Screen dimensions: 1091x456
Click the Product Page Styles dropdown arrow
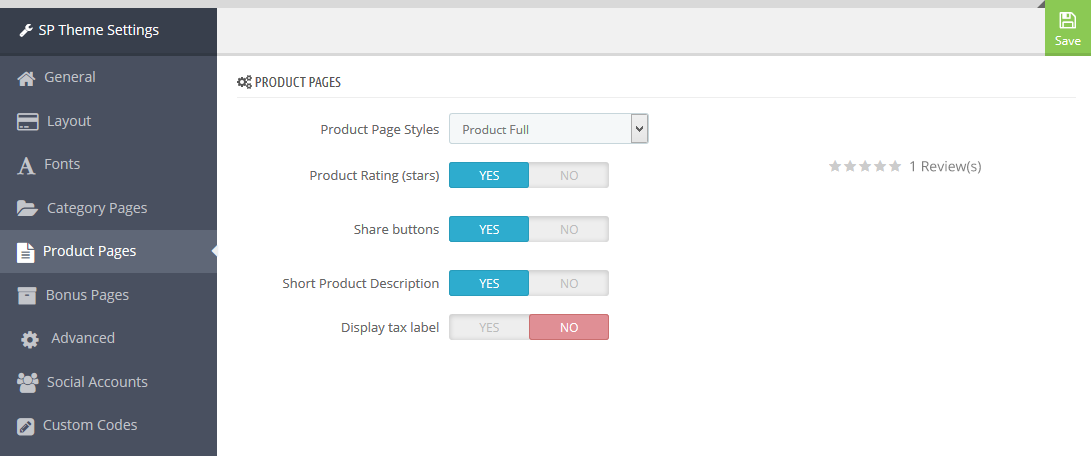[x=639, y=129]
